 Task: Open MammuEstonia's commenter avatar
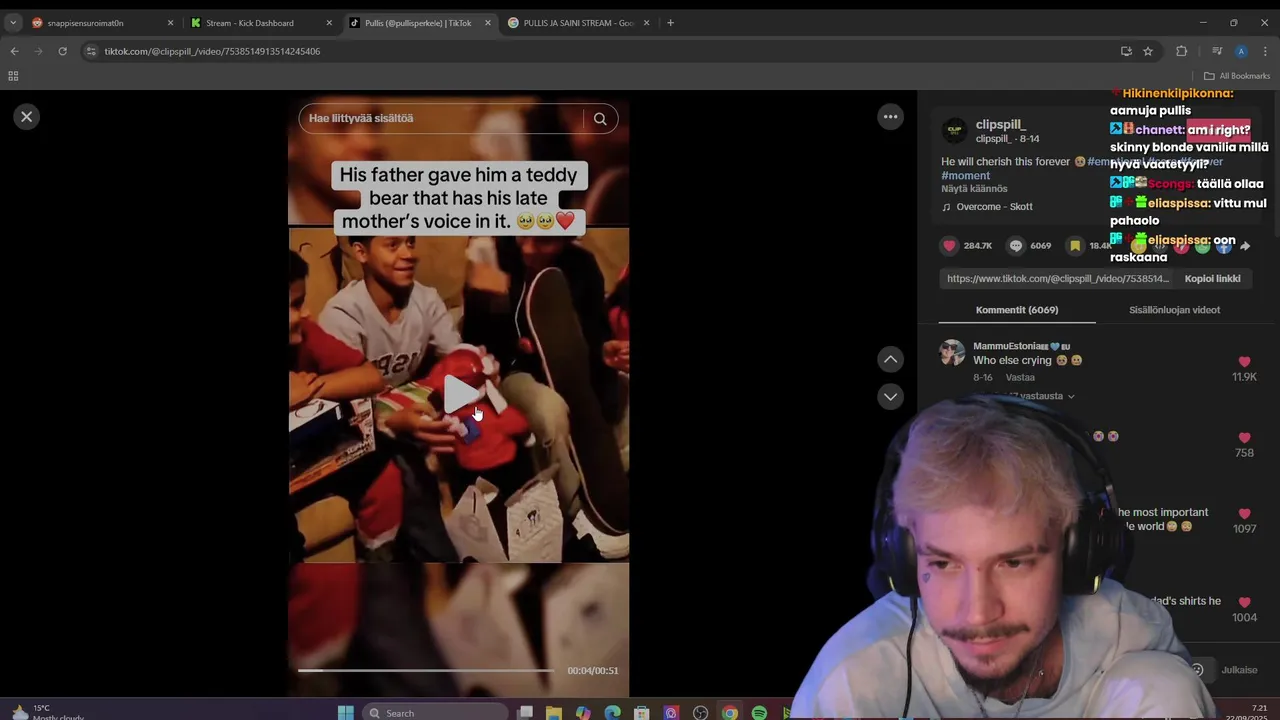click(953, 353)
